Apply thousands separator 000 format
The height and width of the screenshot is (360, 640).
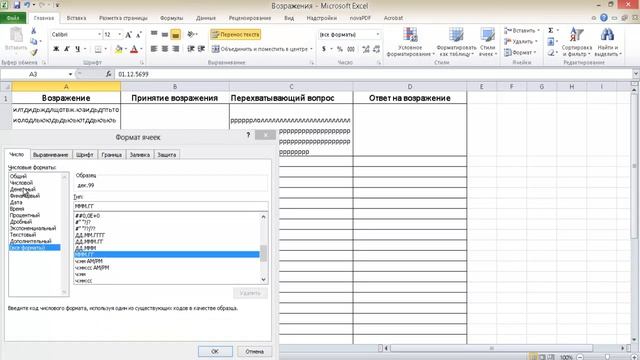[351, 49]
